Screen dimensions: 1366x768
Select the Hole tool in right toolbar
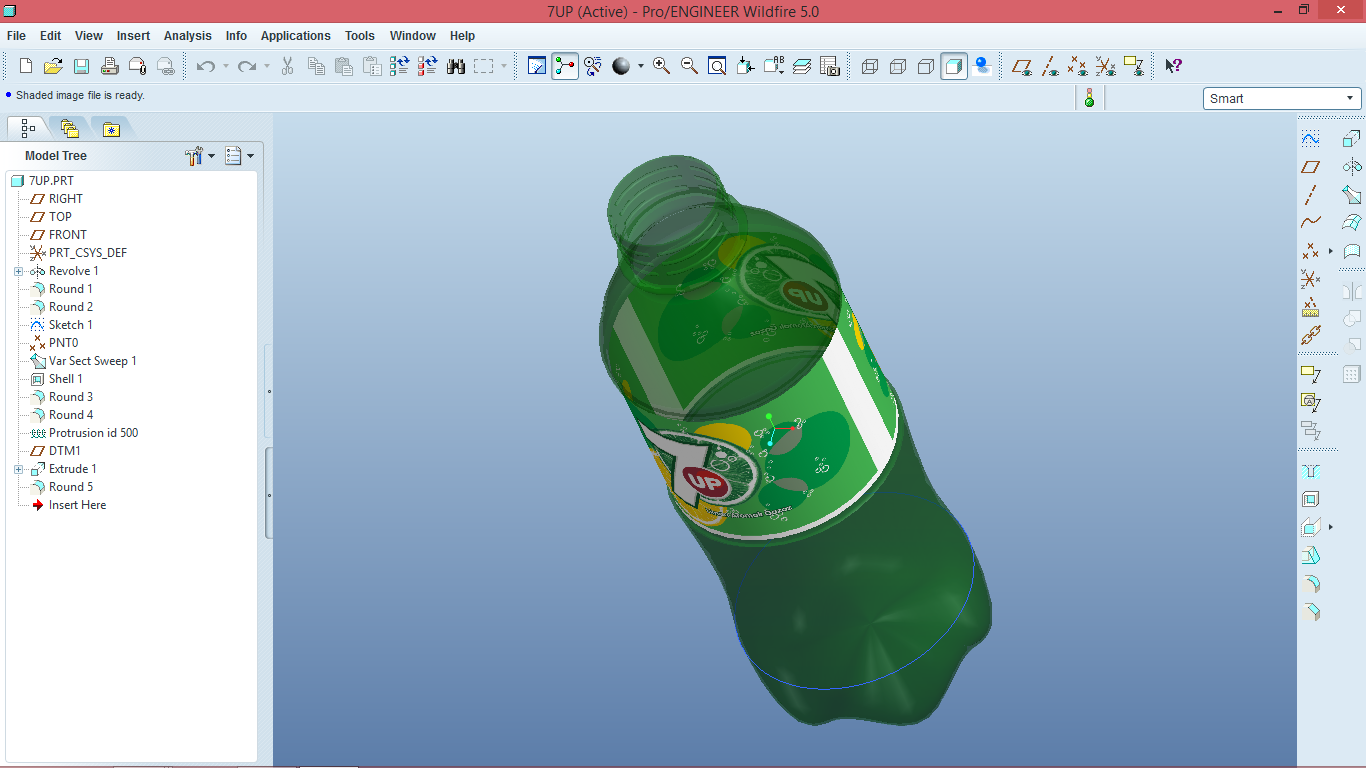click(x=1310, y=471)
